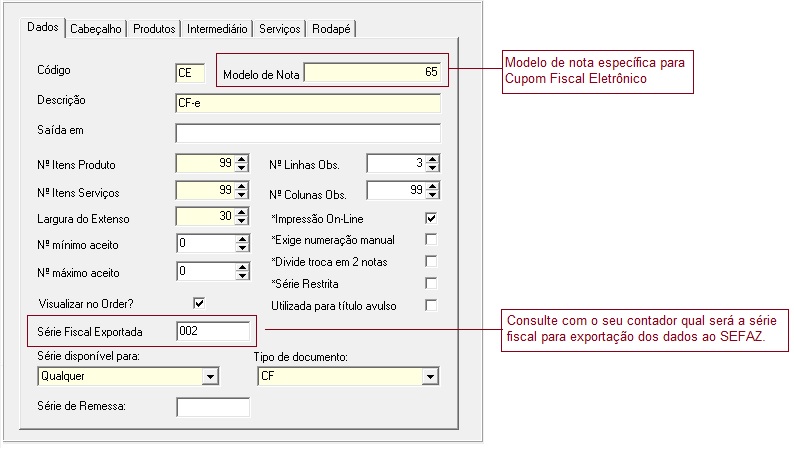The width and height of the screenshot is (794, 450).
Task: Tick the Divide troca em 2 notas checkbox
Action: (x=431, y=262)
